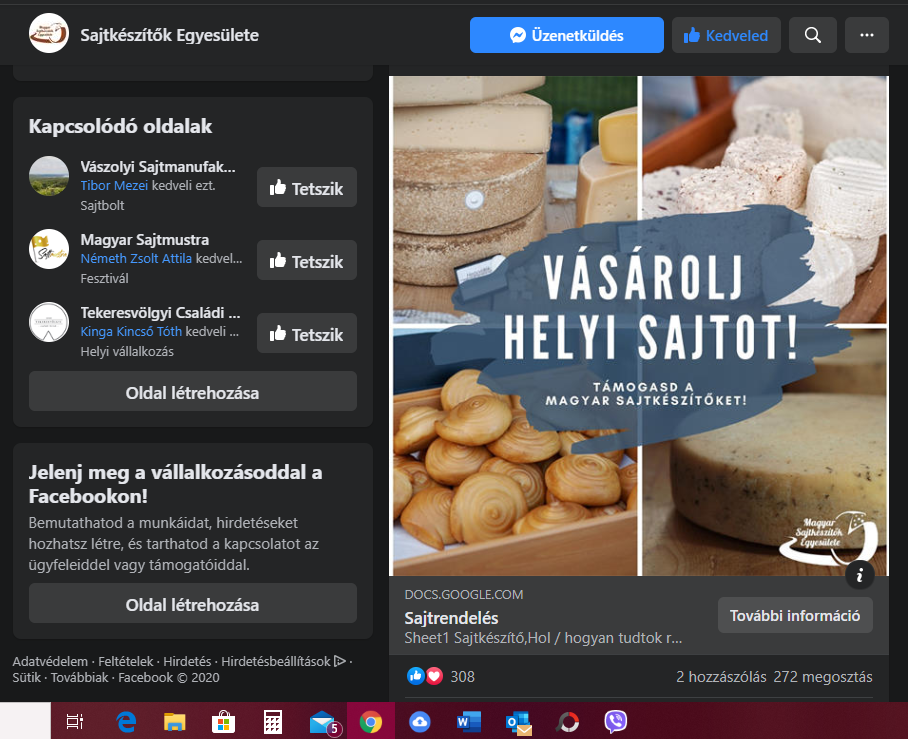The width and height of the screenshot is (908, 739).
Task: Click the Sajtkészítők Egyesülete profile logo
Action: (x=49, y=34)
